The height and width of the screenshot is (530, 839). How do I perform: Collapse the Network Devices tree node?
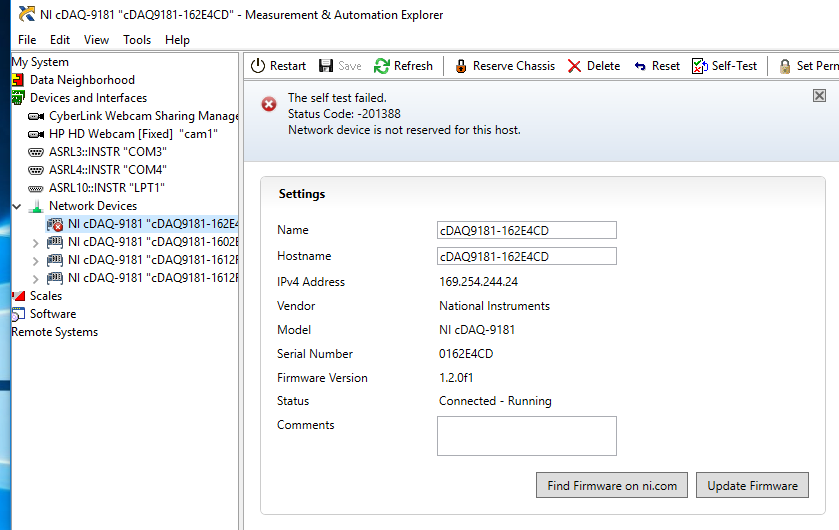point(17,206)
